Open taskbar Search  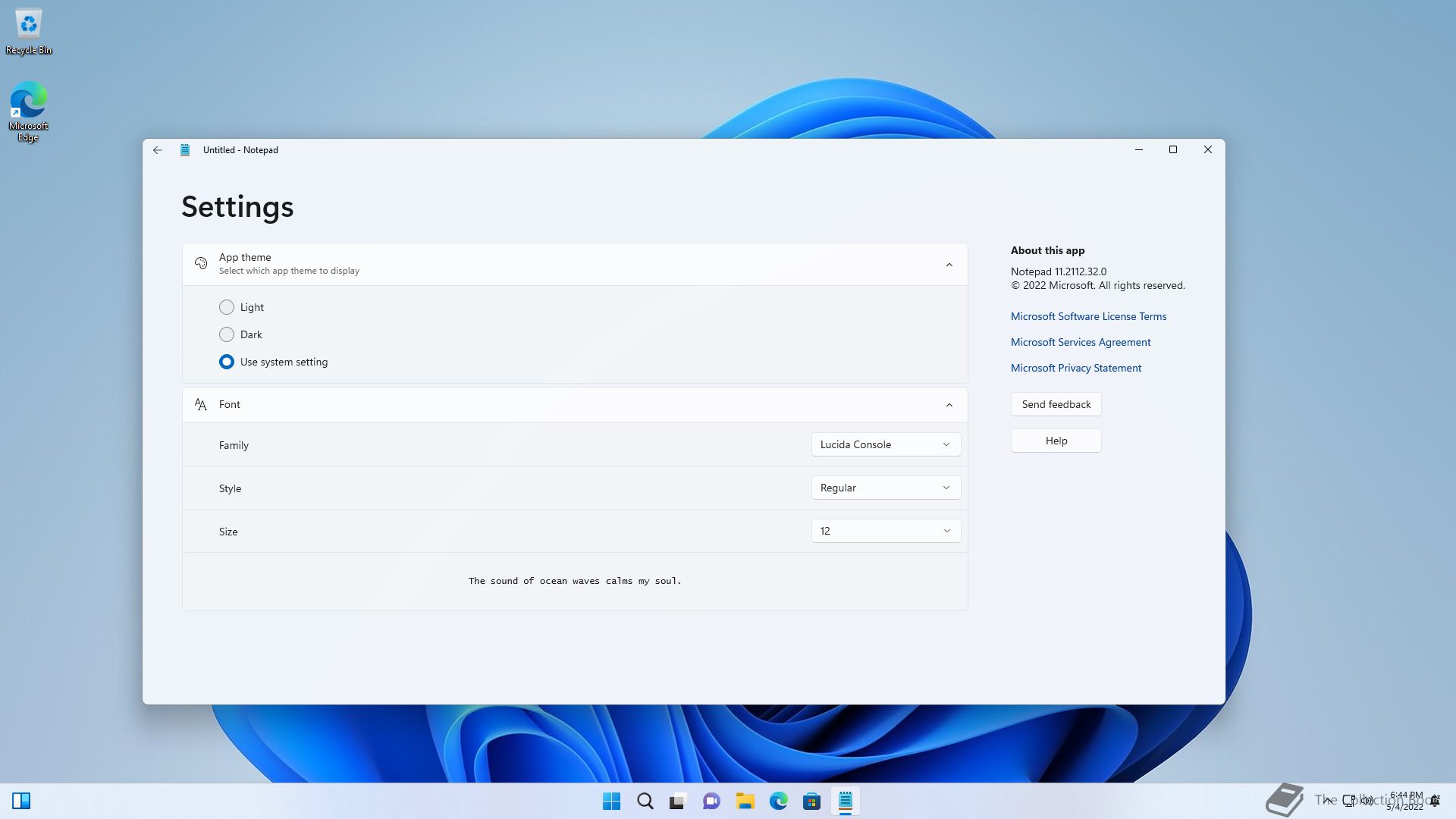[x=645, y=801]
